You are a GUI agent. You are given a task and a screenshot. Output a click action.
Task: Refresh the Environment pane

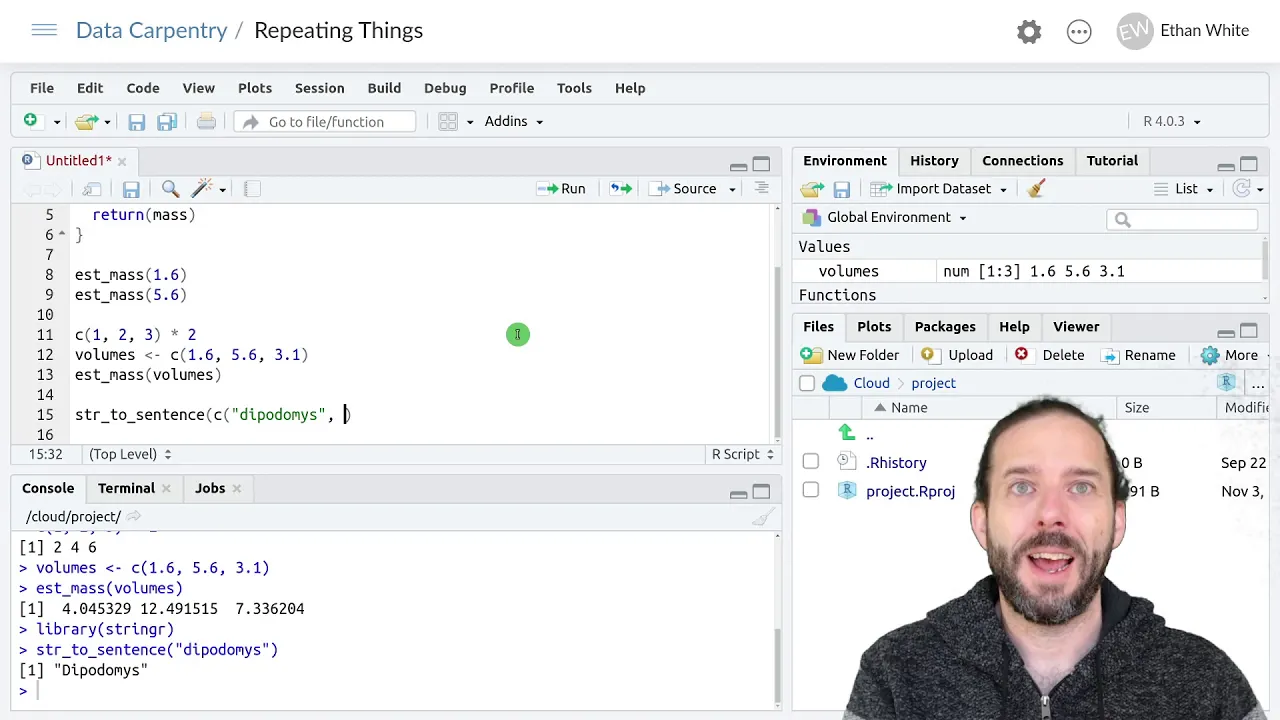pyautogui.click(x=1242, y=189)
